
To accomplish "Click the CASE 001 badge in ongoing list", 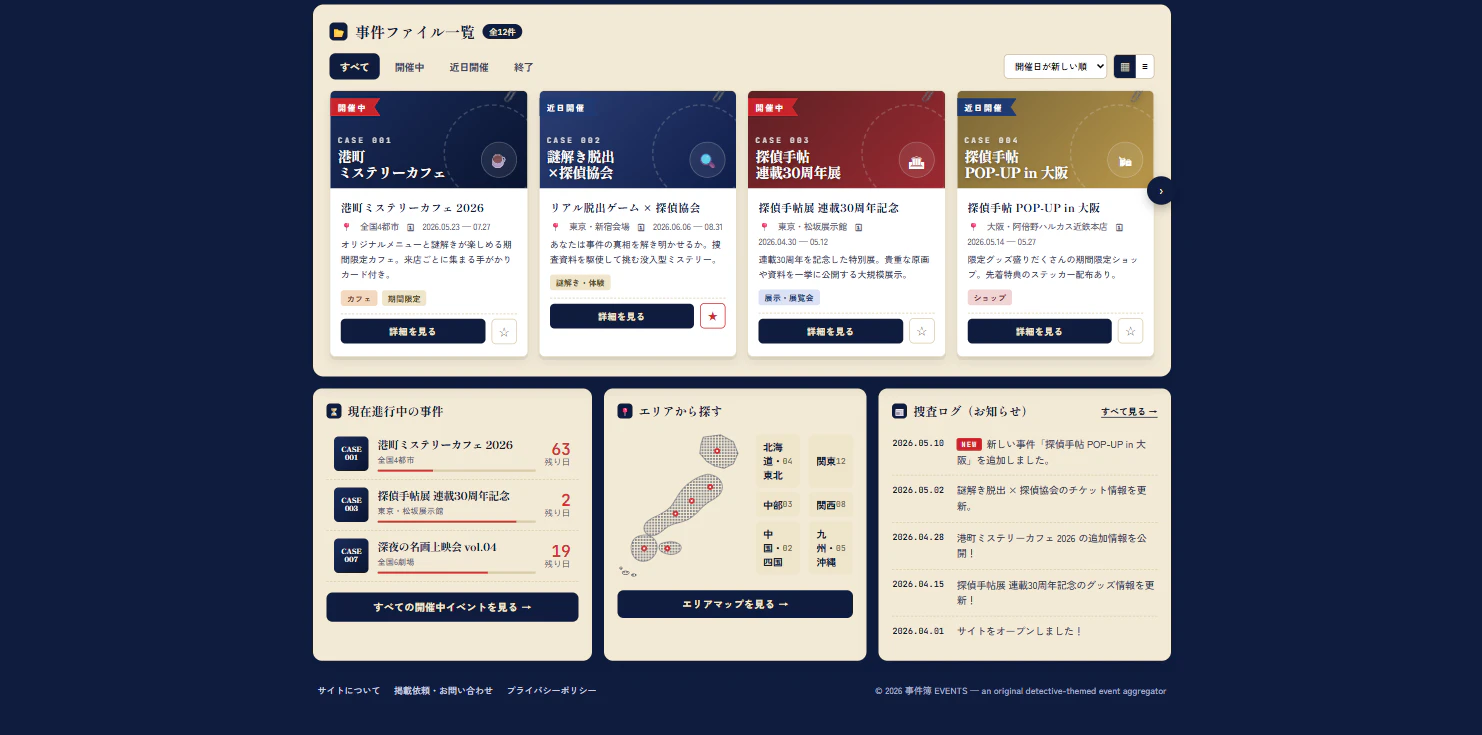I will pyautogui.click(x=351, y=453).
